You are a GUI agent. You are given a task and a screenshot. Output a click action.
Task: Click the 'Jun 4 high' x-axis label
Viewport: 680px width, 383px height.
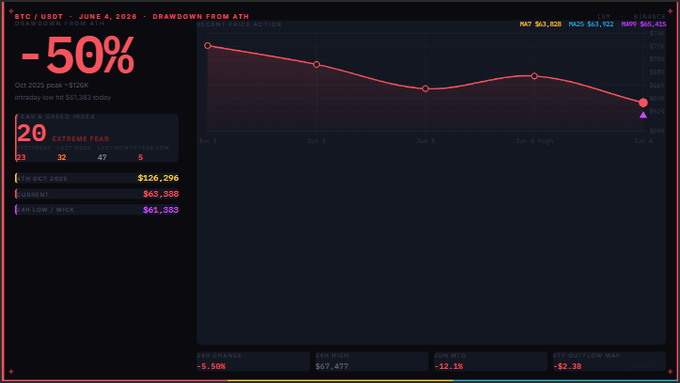point(534,141)
